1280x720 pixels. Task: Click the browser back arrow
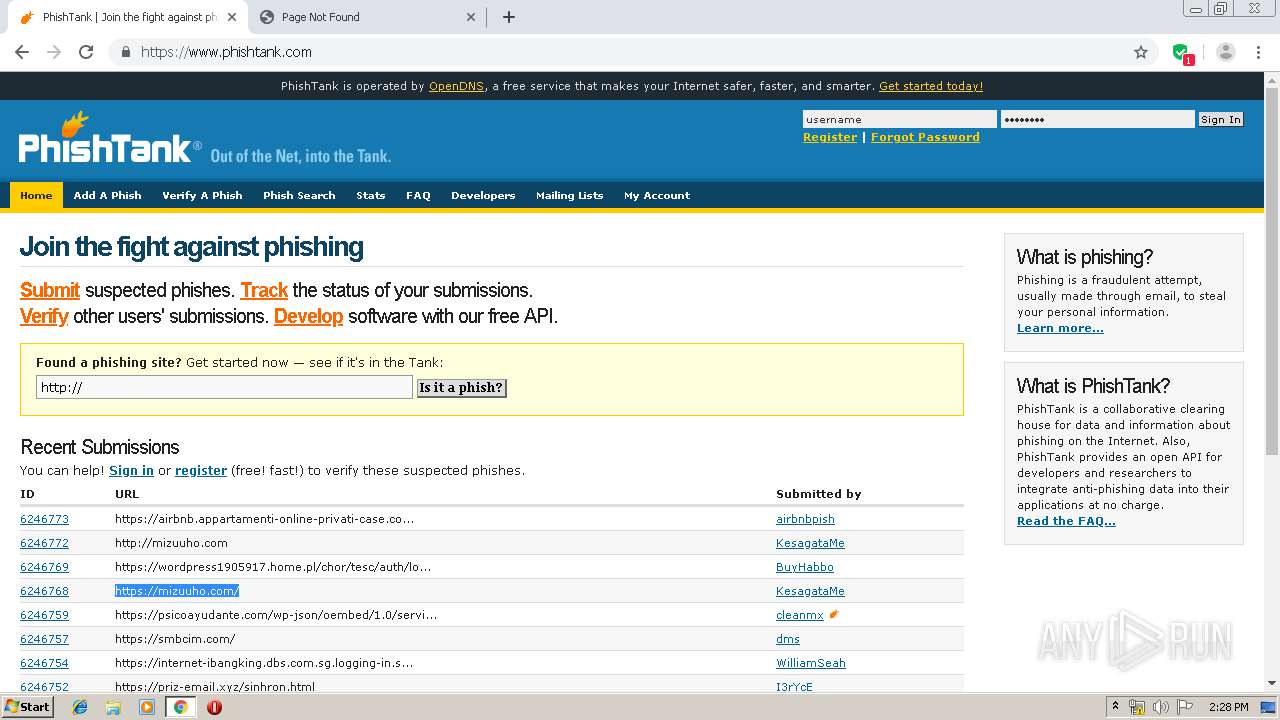[x=22, y=52]
